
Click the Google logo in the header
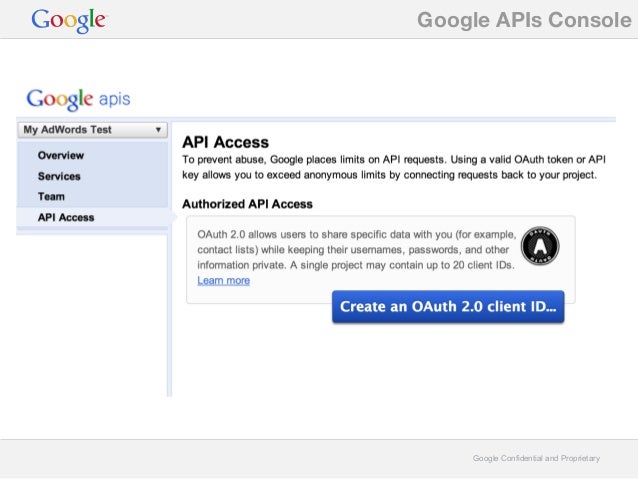[x=69, y=20]
